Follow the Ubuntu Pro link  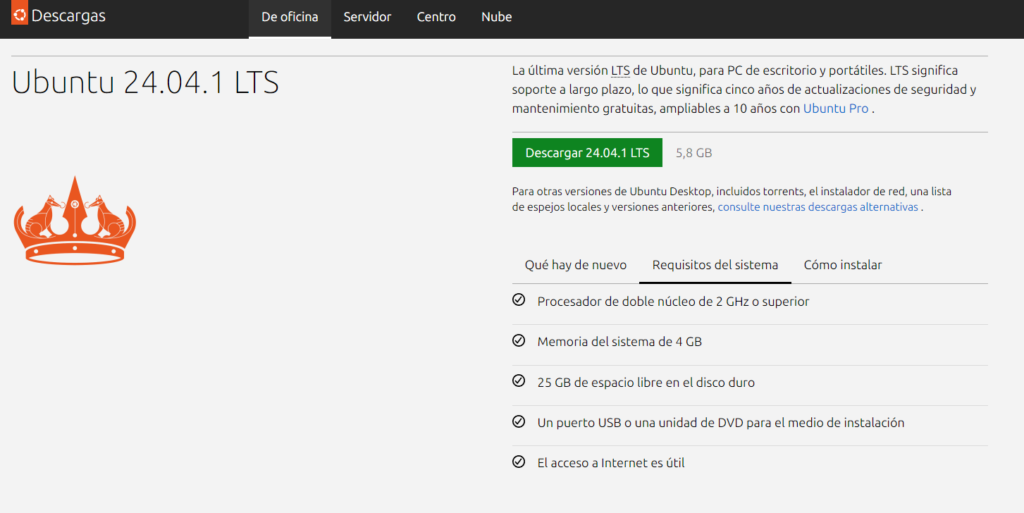coord(835,108)
